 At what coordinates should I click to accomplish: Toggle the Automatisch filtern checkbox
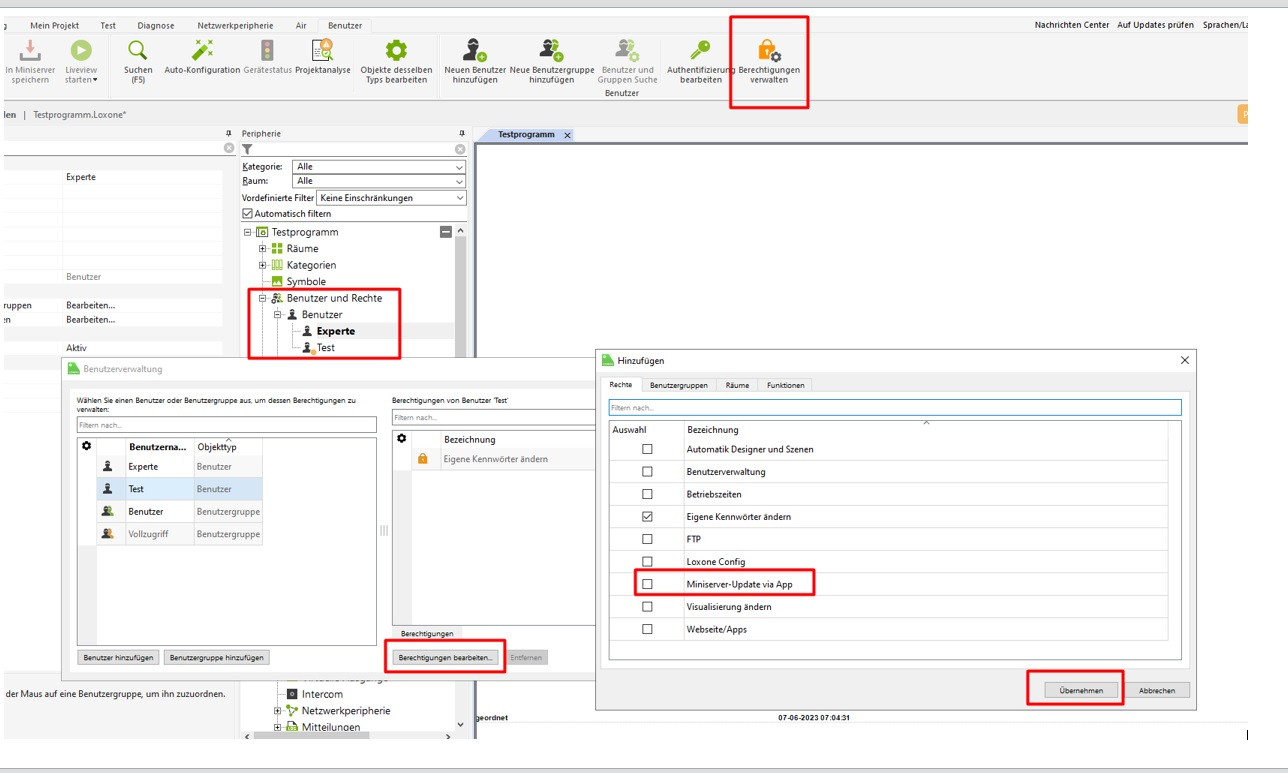[248, 214]
